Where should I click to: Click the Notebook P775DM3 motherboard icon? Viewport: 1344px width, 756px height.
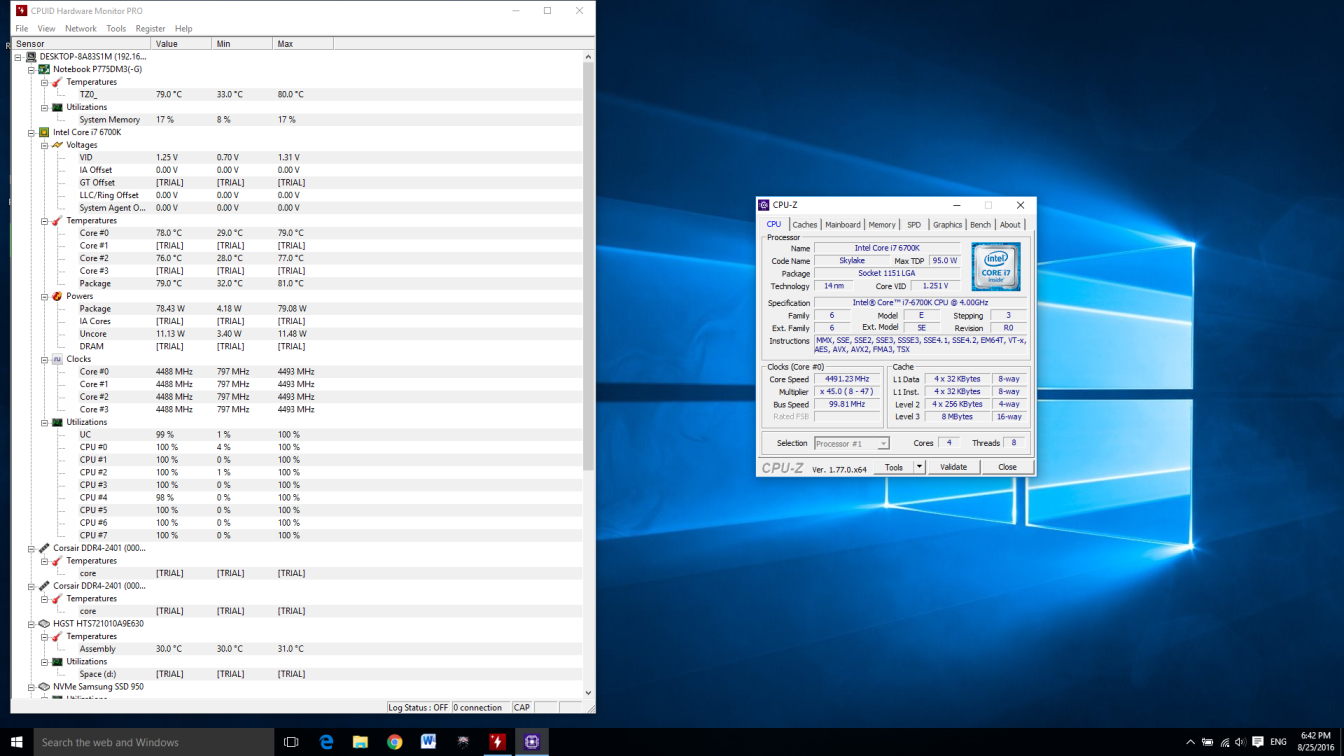(x=44, y=70)
